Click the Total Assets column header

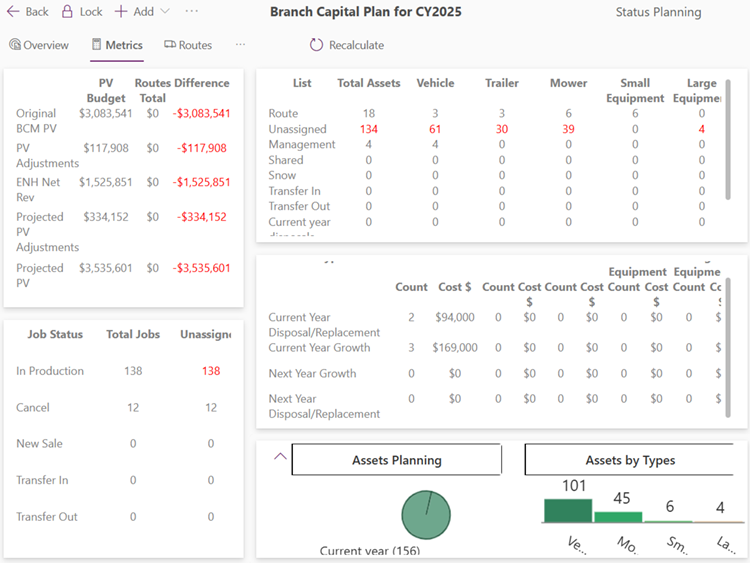click(369, 83)
